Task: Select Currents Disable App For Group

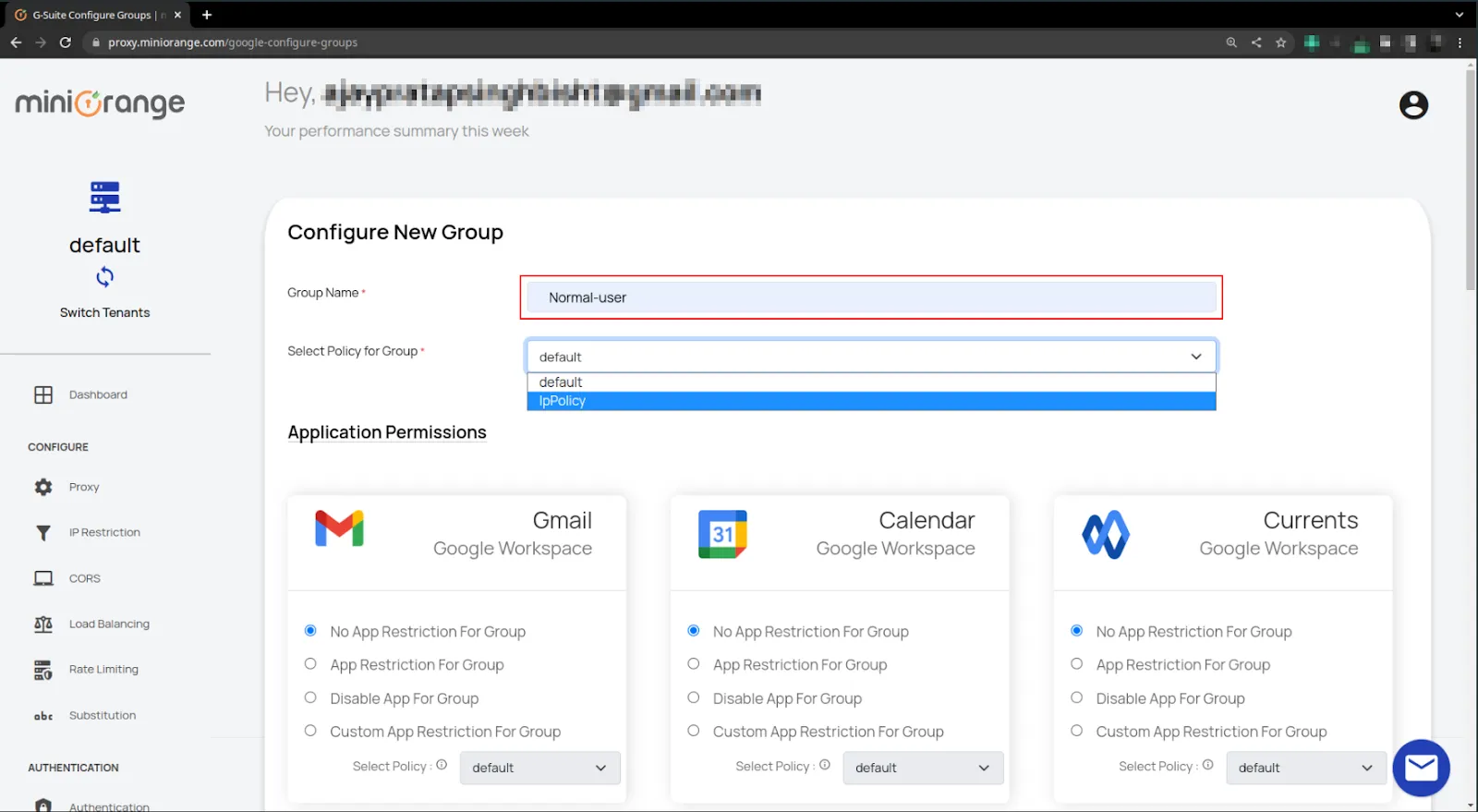Action: click(1077, 697)
